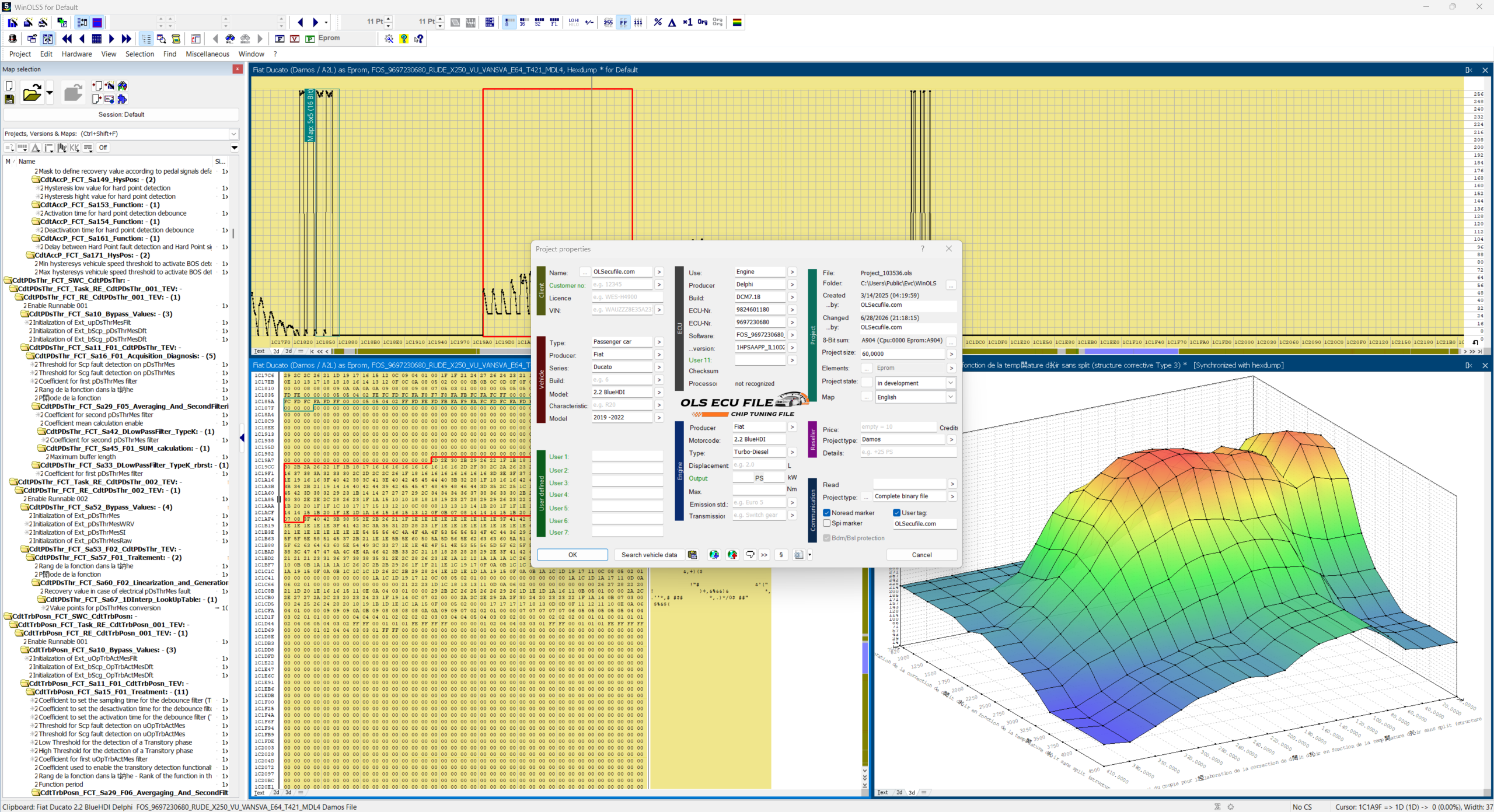Click the speech bubble comment icon

[x=750, y=555]
